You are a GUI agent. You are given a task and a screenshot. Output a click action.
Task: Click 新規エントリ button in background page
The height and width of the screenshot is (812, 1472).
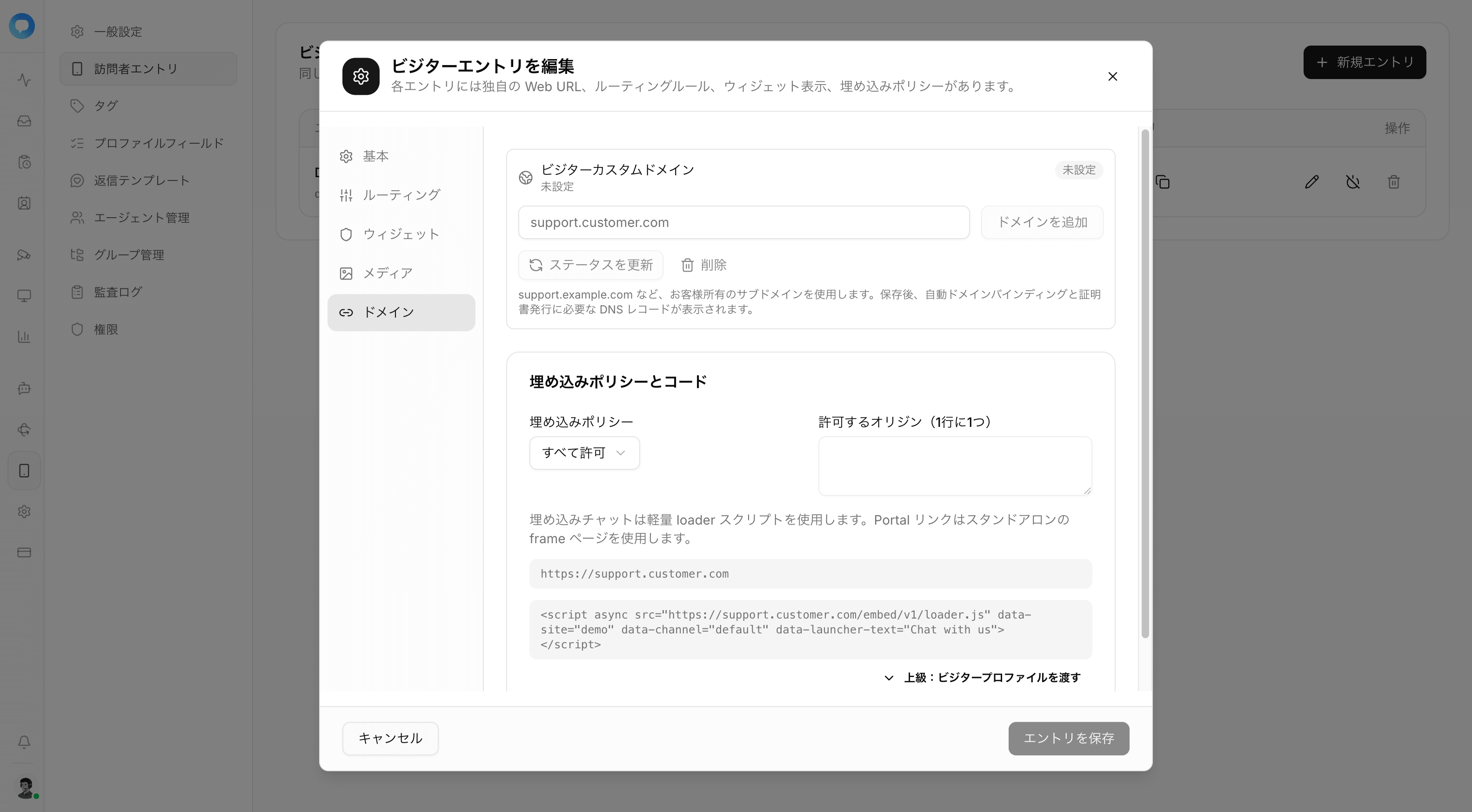tap(1365, 62)
